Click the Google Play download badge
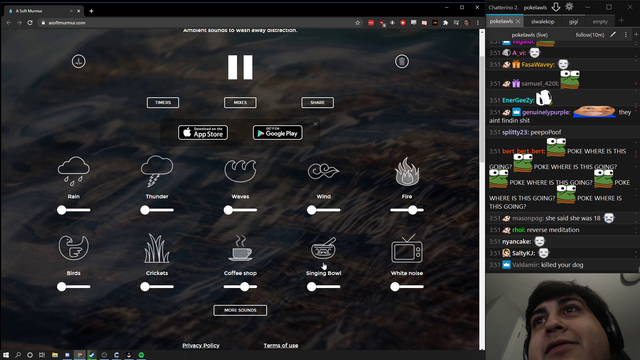 [278, 132]
